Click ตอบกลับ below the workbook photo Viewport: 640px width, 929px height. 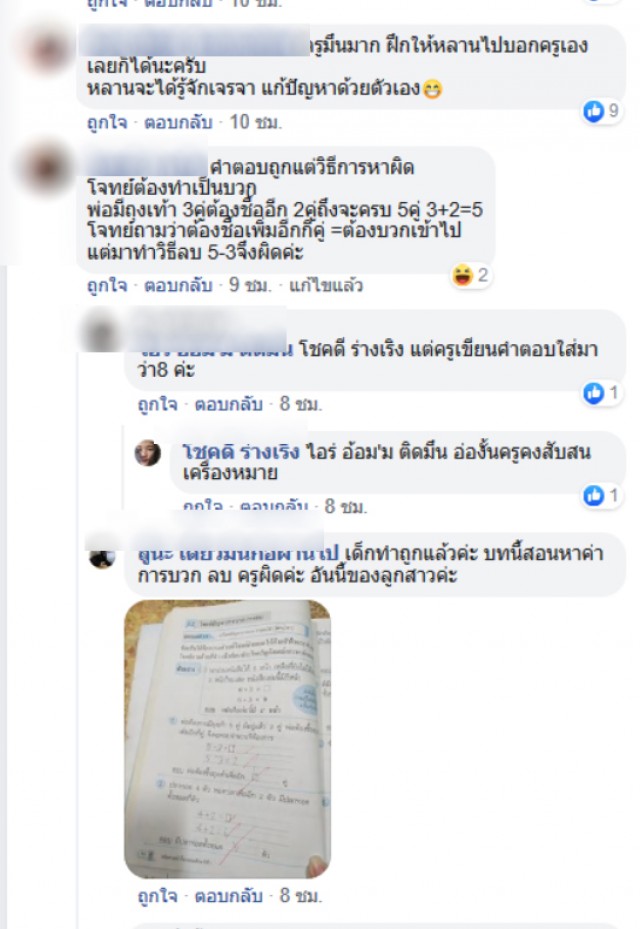(x=229, y=896)
